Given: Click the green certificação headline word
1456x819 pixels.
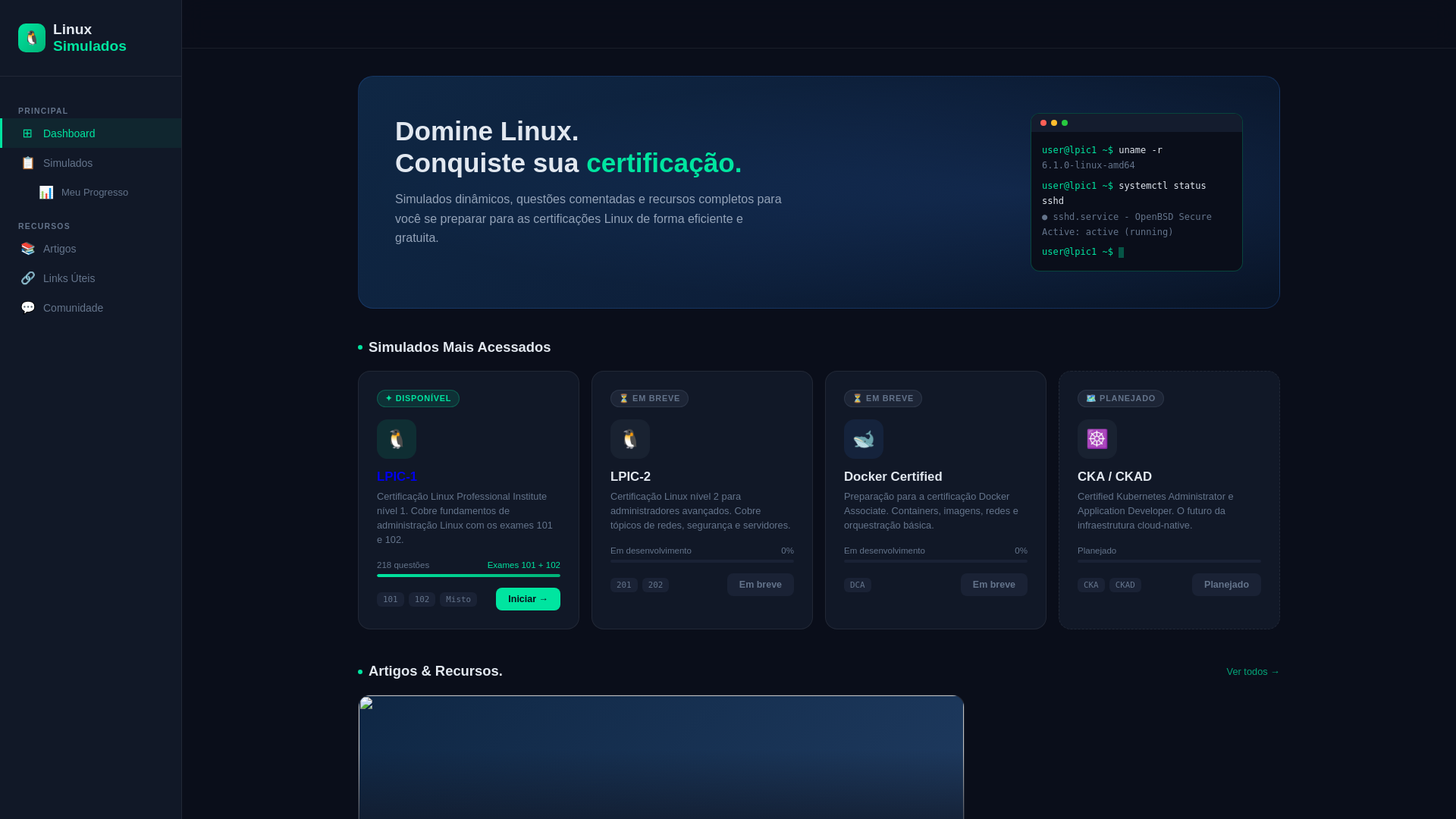Looking at the screenshot, I should 664,163.
